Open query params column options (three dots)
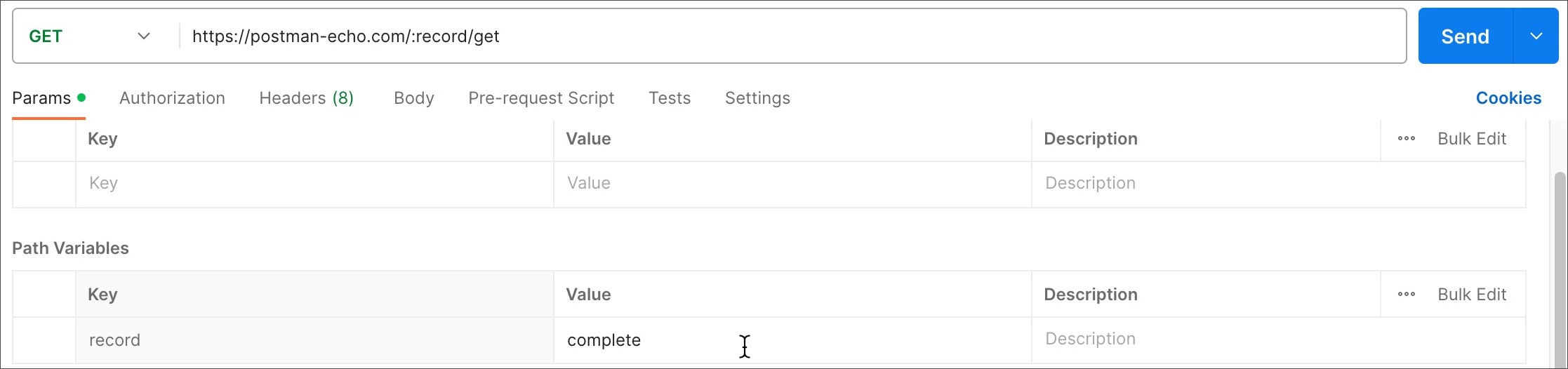The image size is (1568, 369). point(1406,139)
